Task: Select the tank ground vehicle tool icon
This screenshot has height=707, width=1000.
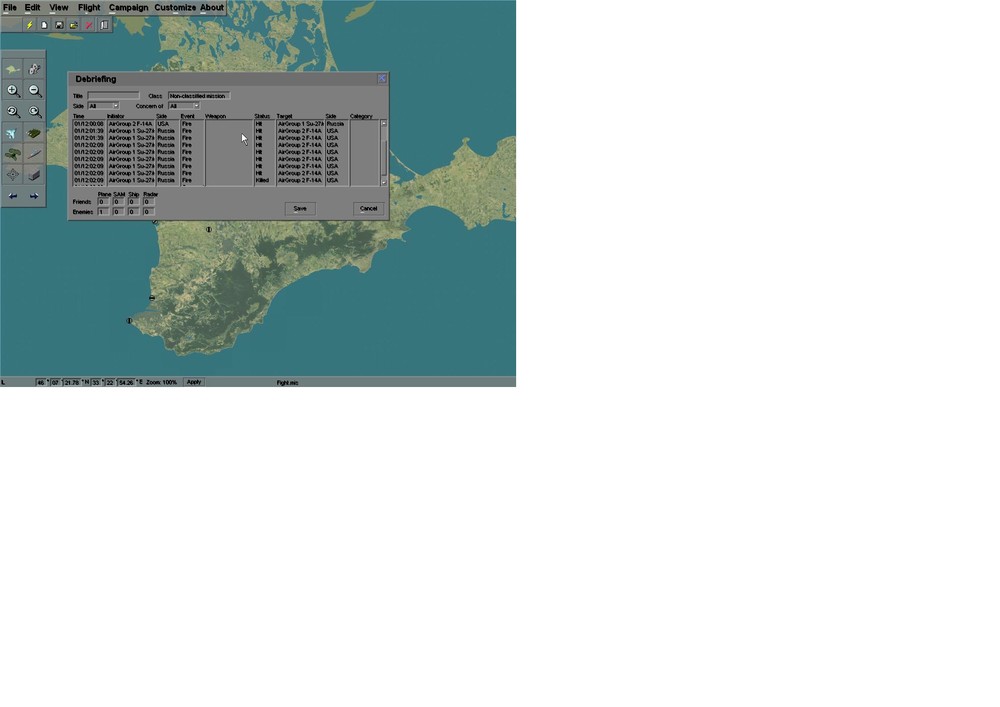Action: (x=34, y=133)
